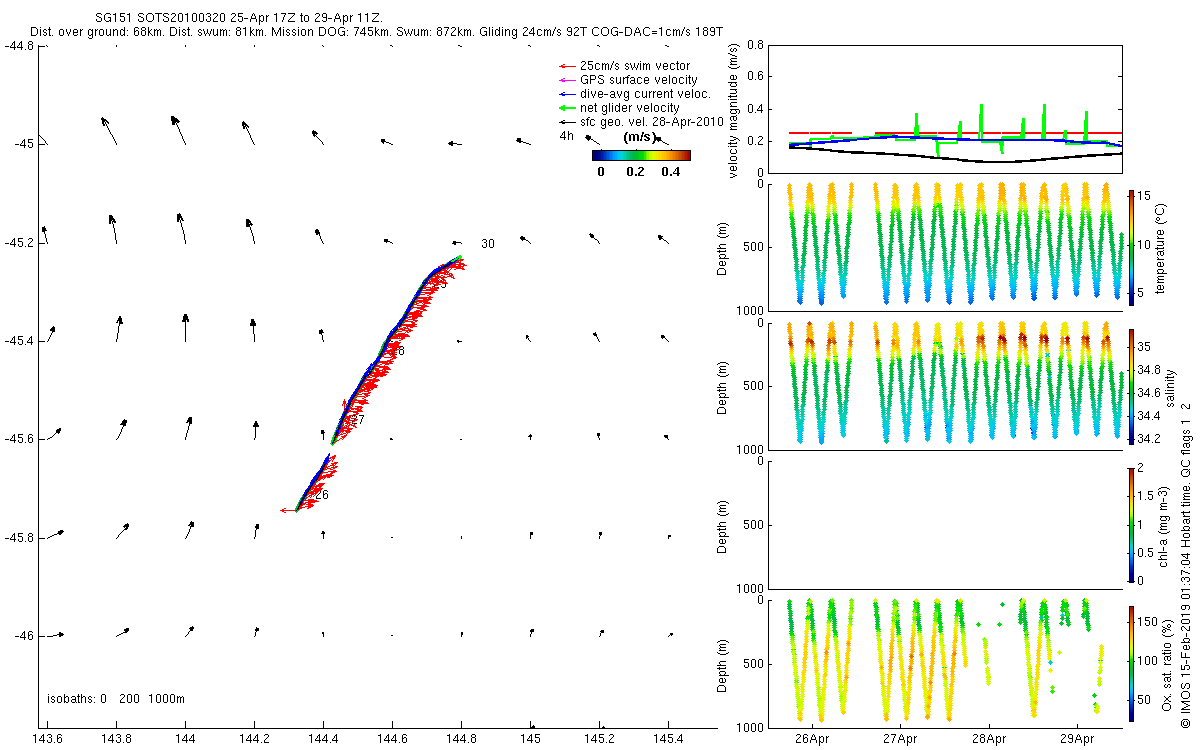Select 'GPS surface velocity' legend text

tap(639, 80)
